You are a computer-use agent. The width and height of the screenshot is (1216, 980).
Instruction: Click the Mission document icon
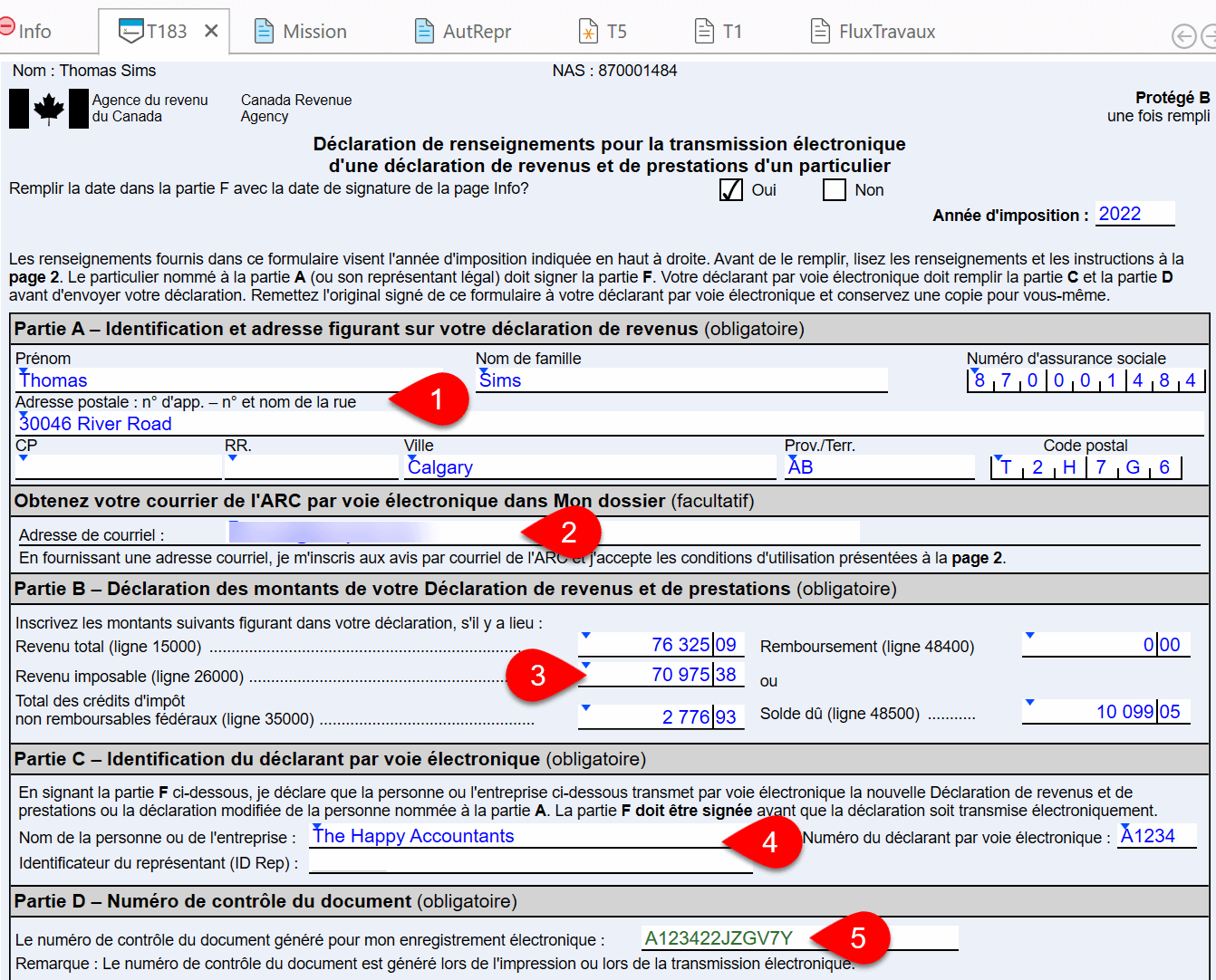(264, 31)
